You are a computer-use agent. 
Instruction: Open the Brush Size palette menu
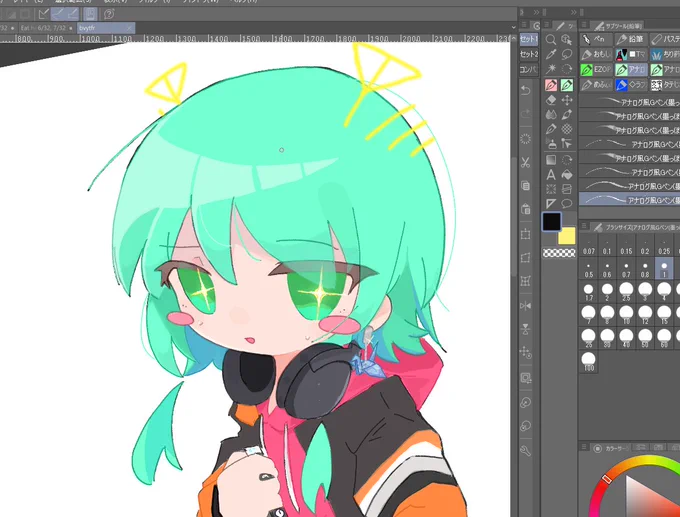pos(584,226)
